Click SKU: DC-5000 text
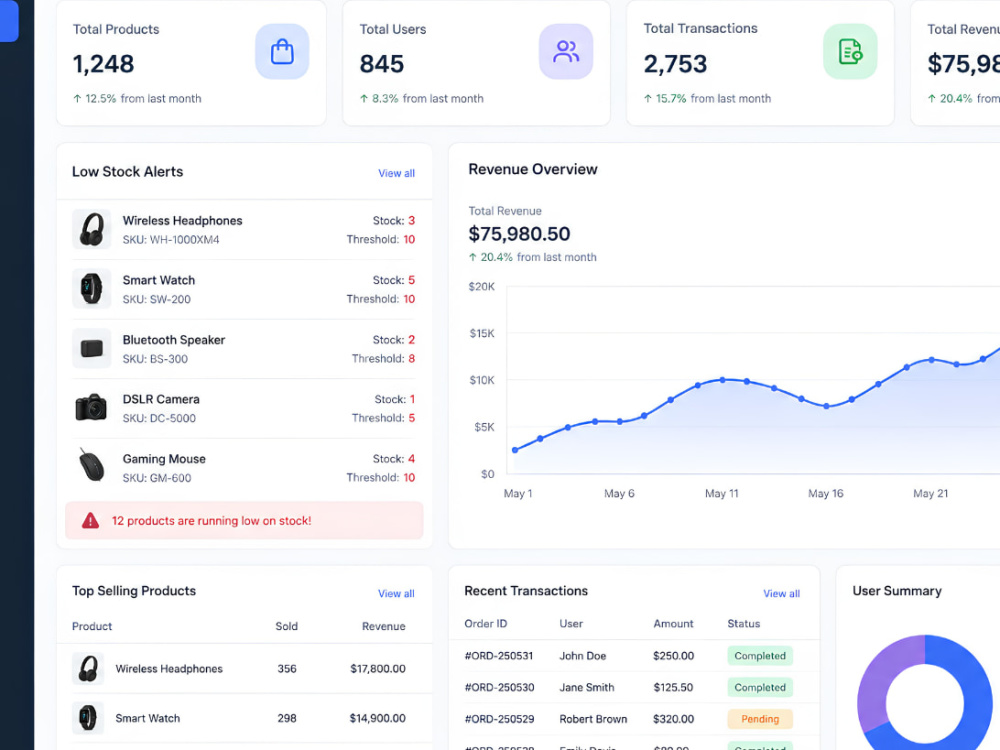1000x750 pixels. click(159, 418)
